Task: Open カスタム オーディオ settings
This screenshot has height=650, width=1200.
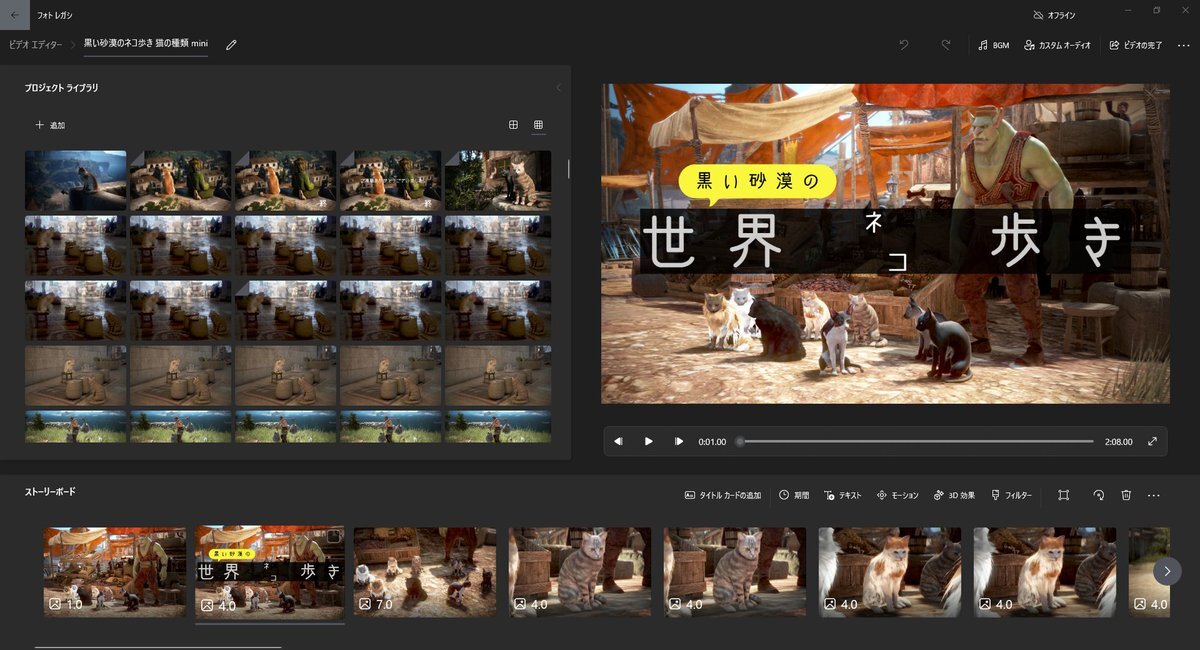Action: [1057, 45]
